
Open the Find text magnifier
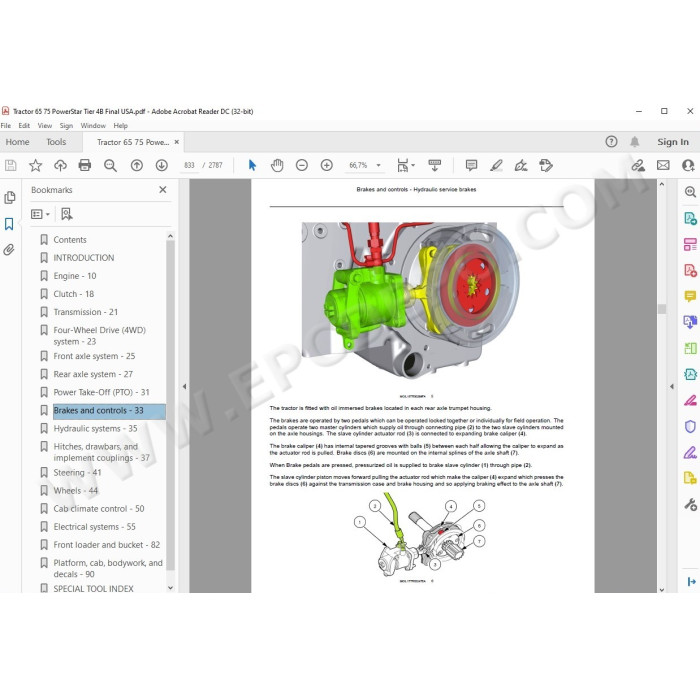coord(110,166)
